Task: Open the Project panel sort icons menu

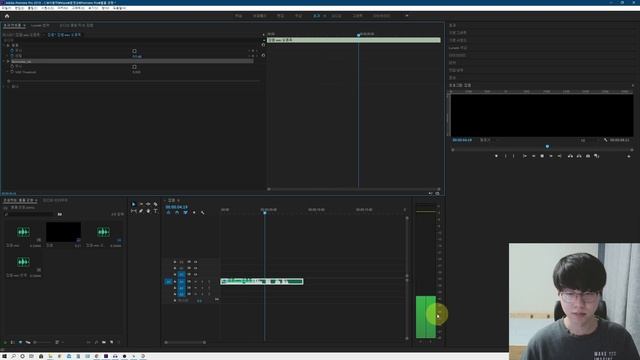Action: (57, 342)
